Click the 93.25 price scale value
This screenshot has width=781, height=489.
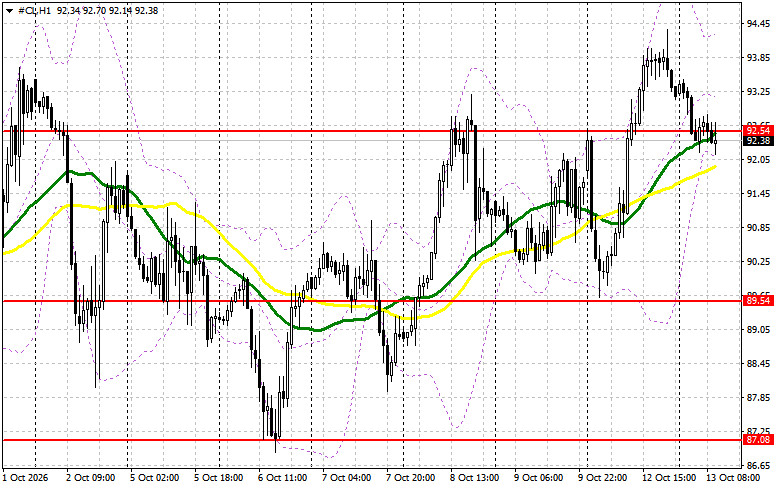(759, 92)
